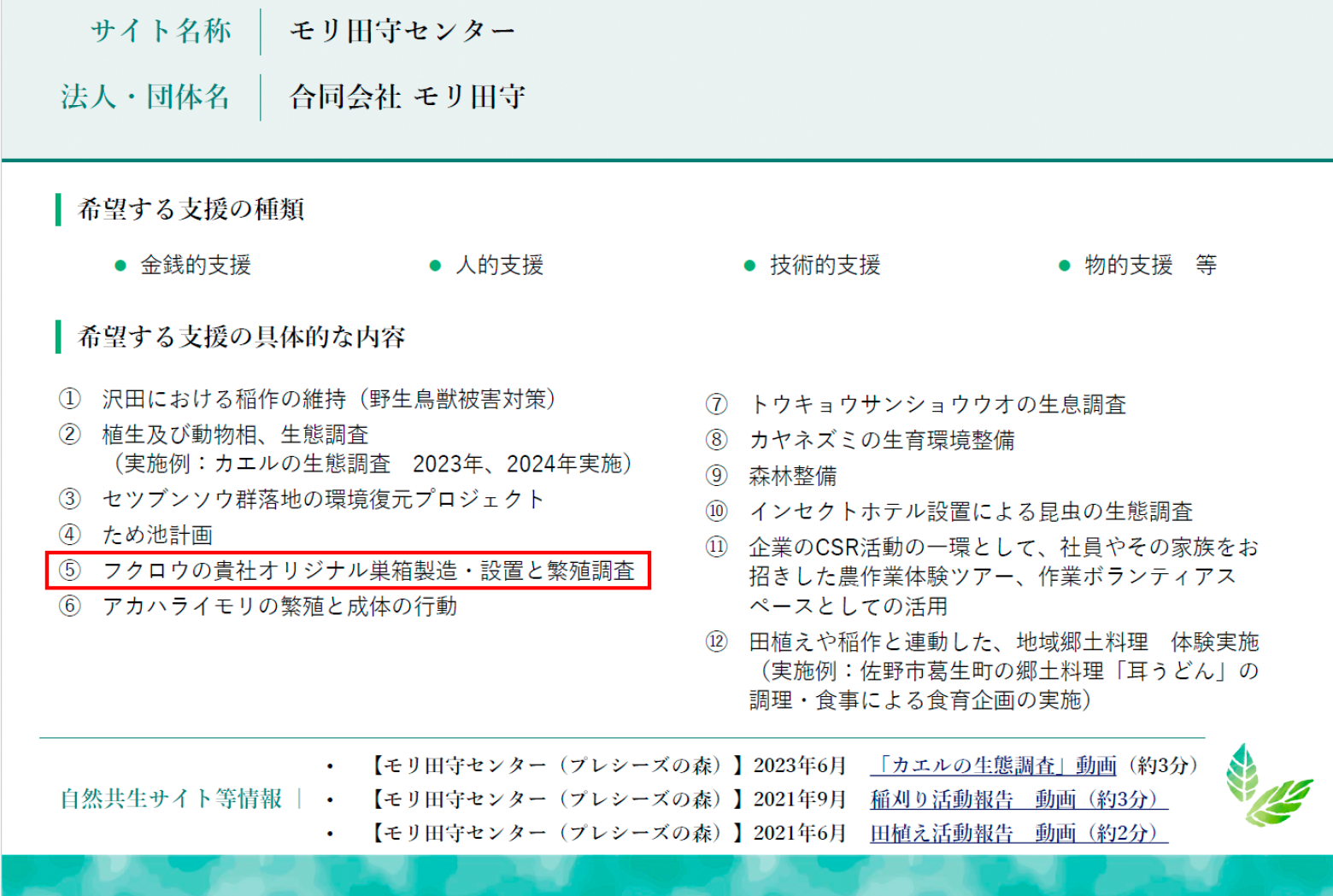Click the 希望する支援の具体的な内容 heading
Viewport: 1333px width, 896px height.
pos(241,337)
